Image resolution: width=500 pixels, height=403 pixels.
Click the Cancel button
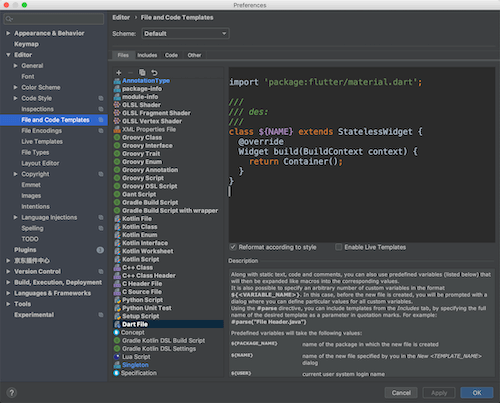(401, 393)
